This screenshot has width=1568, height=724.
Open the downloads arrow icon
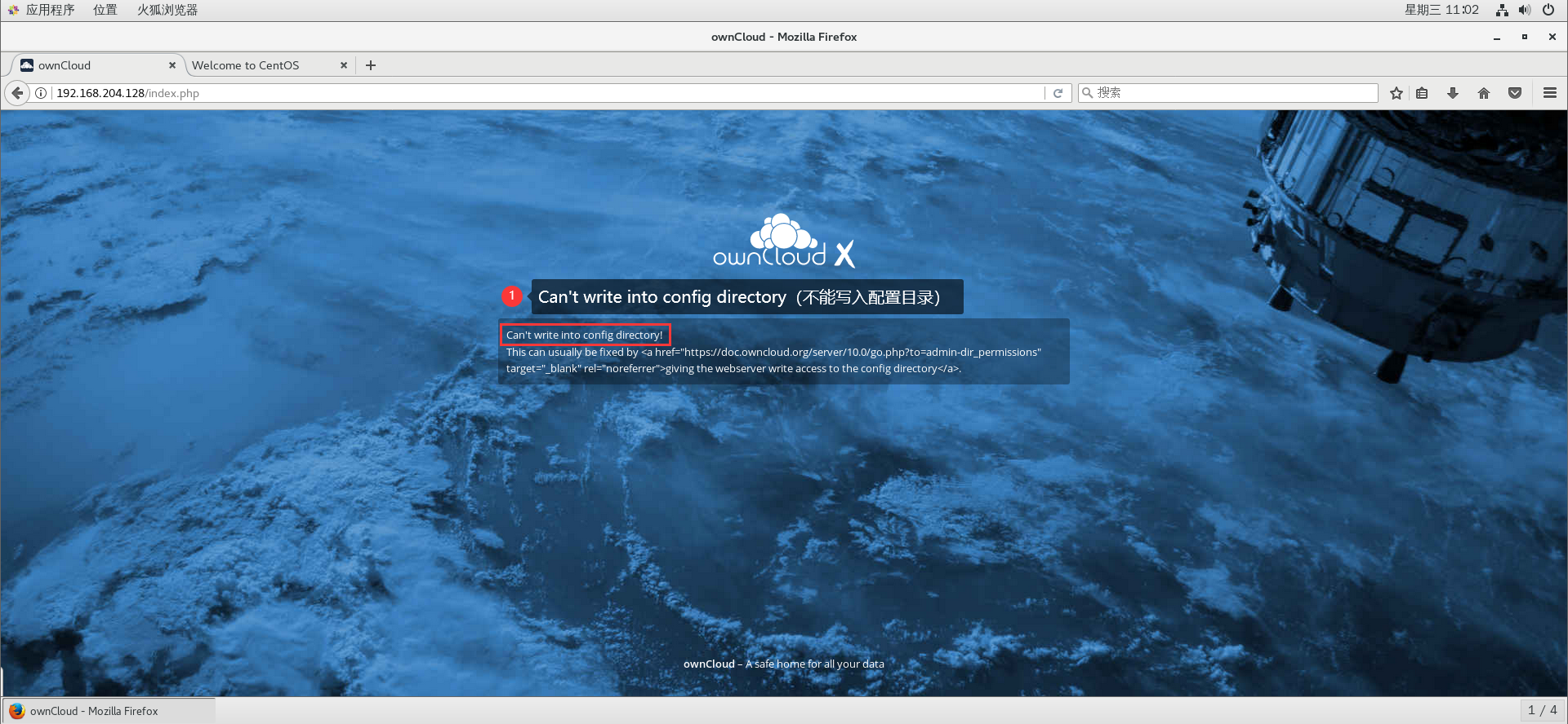(x=1453, y=93)
